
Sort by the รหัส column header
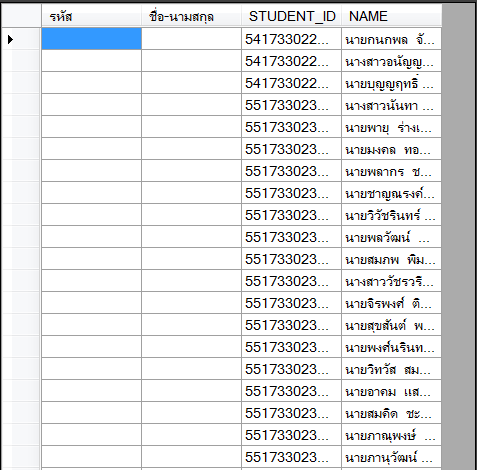91,16
